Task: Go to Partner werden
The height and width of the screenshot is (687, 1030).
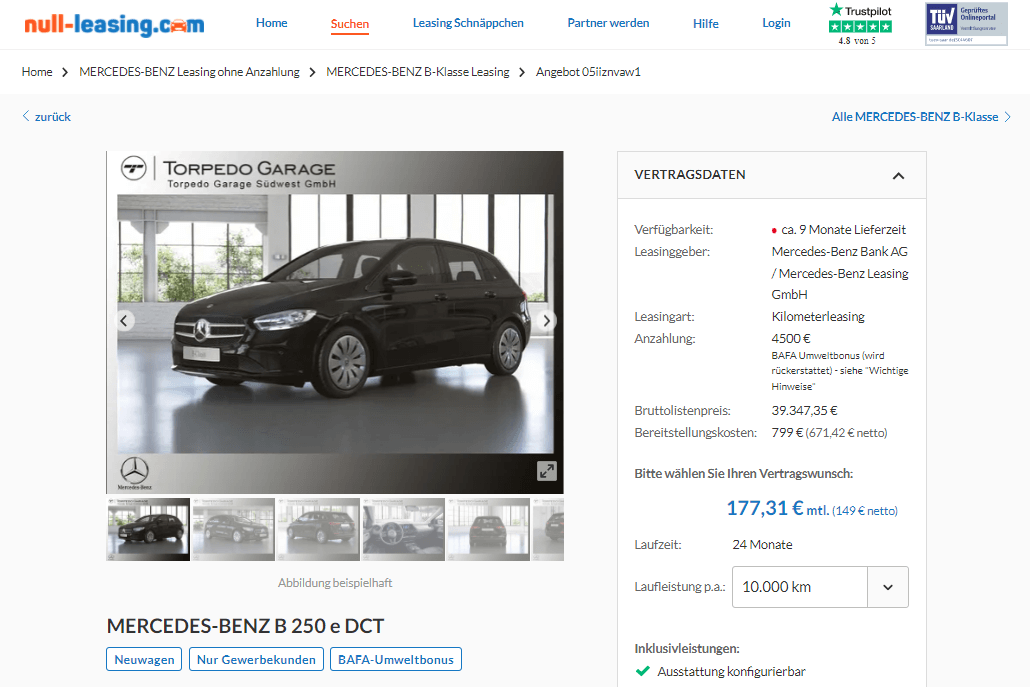Action: (x=608, y=23)
